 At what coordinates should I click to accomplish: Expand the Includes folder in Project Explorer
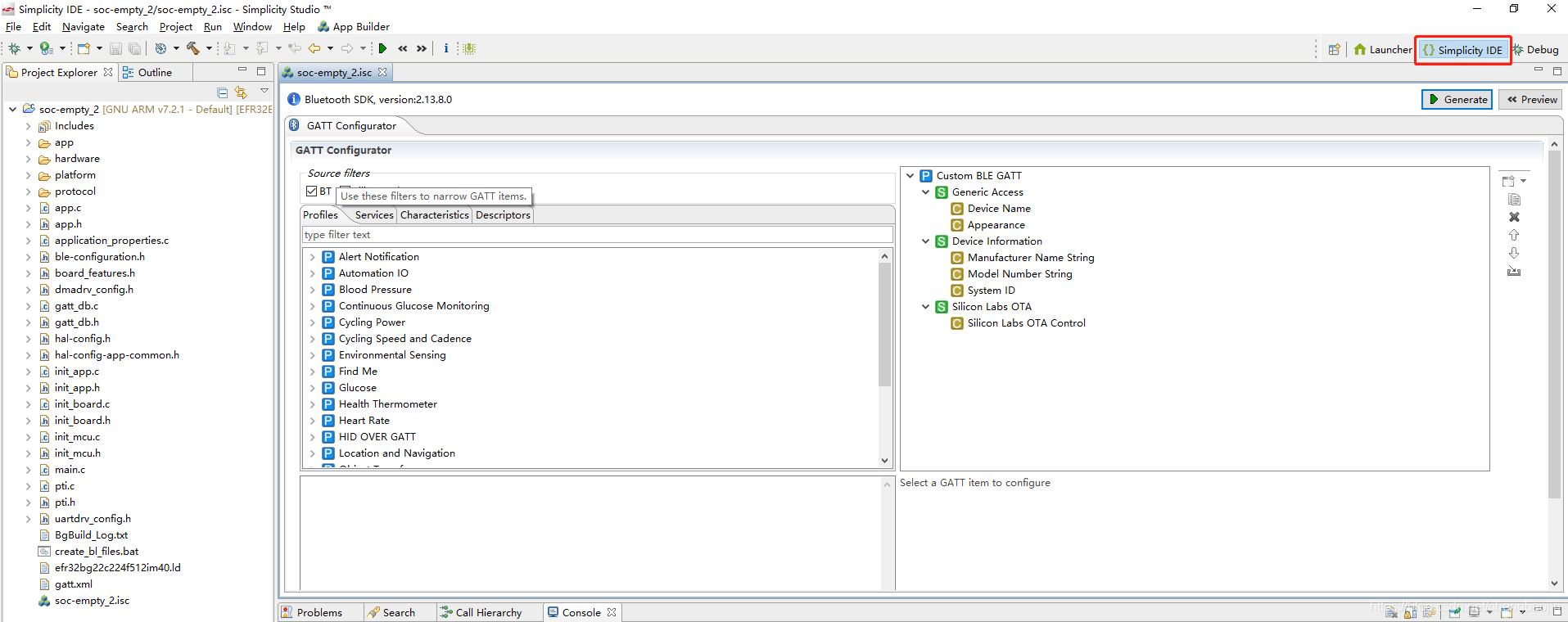point(28,126)
